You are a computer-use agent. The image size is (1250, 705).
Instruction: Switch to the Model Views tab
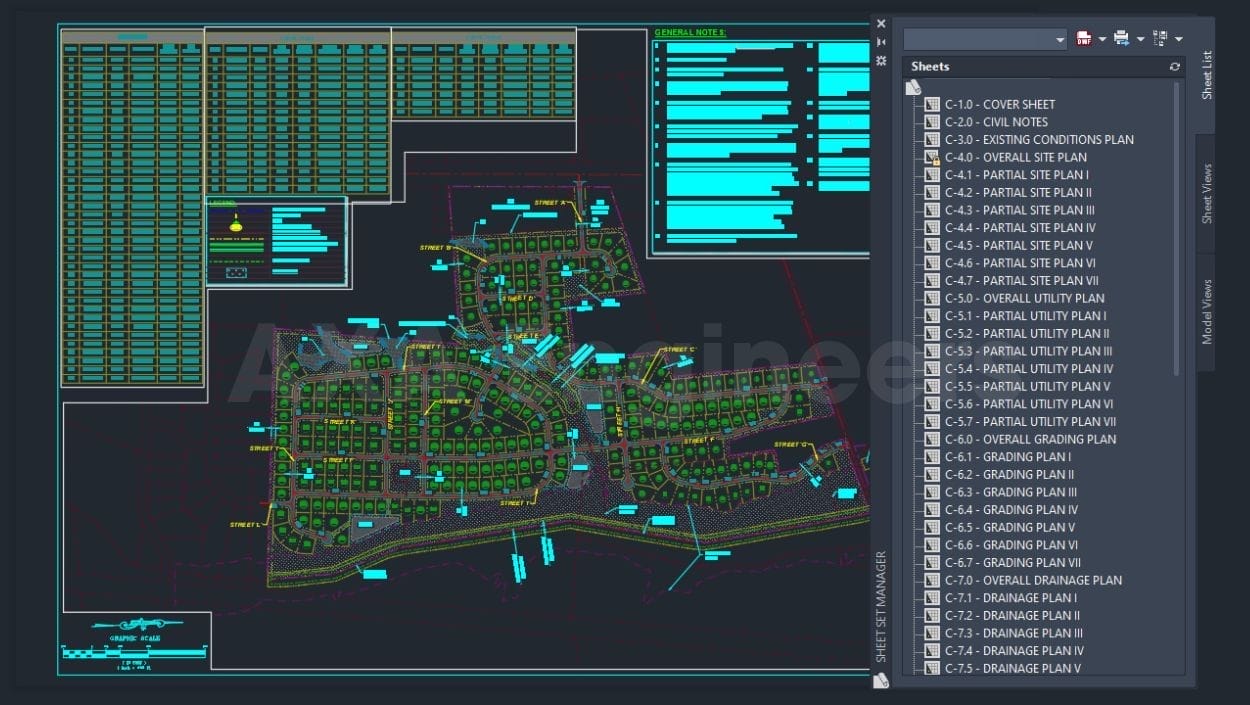1206,311
